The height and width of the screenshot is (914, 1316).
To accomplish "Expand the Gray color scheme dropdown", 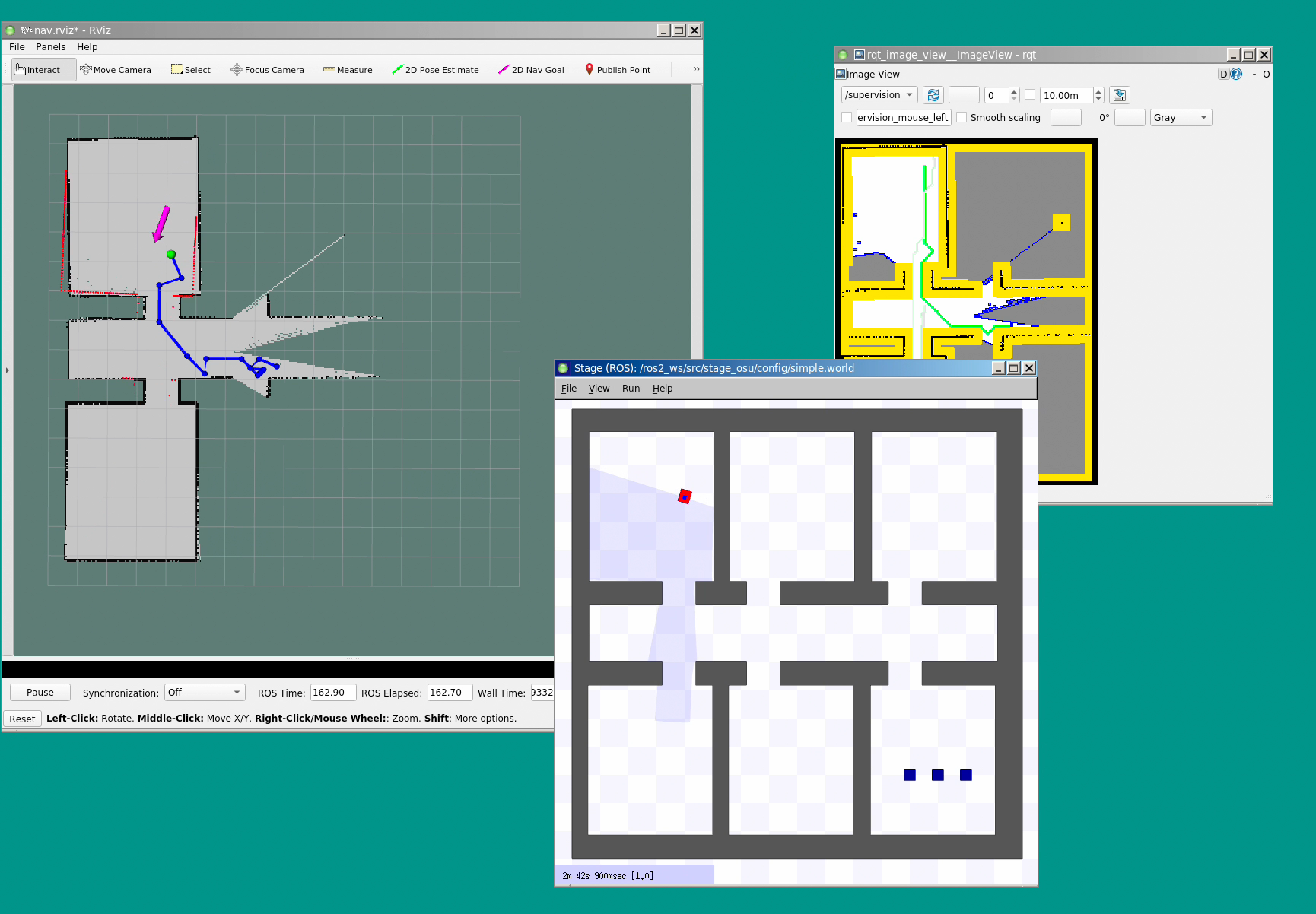I will click(x=1180, y=118).
